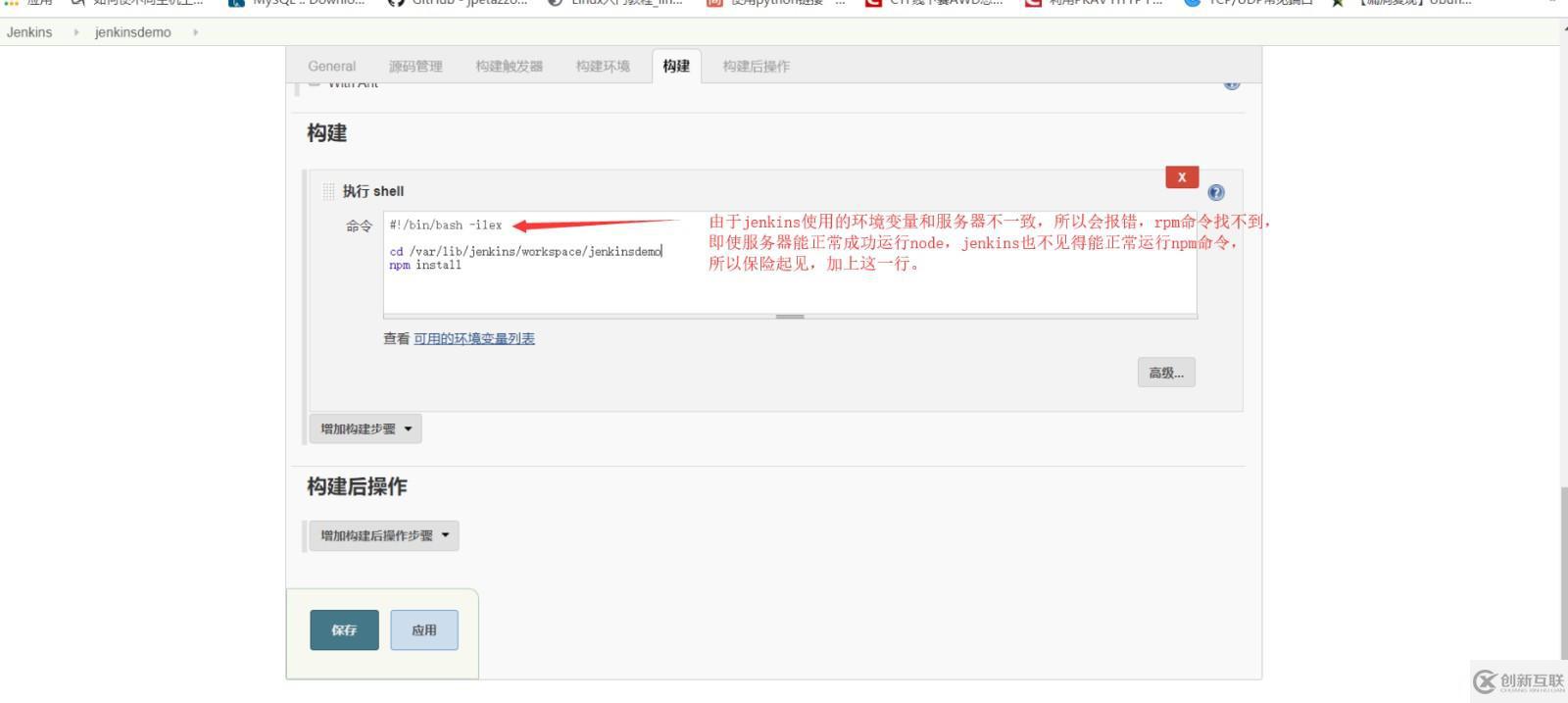Open the Jenkins breadcrumb link
Screen dimensions: 1568x703
coord(29,32)
